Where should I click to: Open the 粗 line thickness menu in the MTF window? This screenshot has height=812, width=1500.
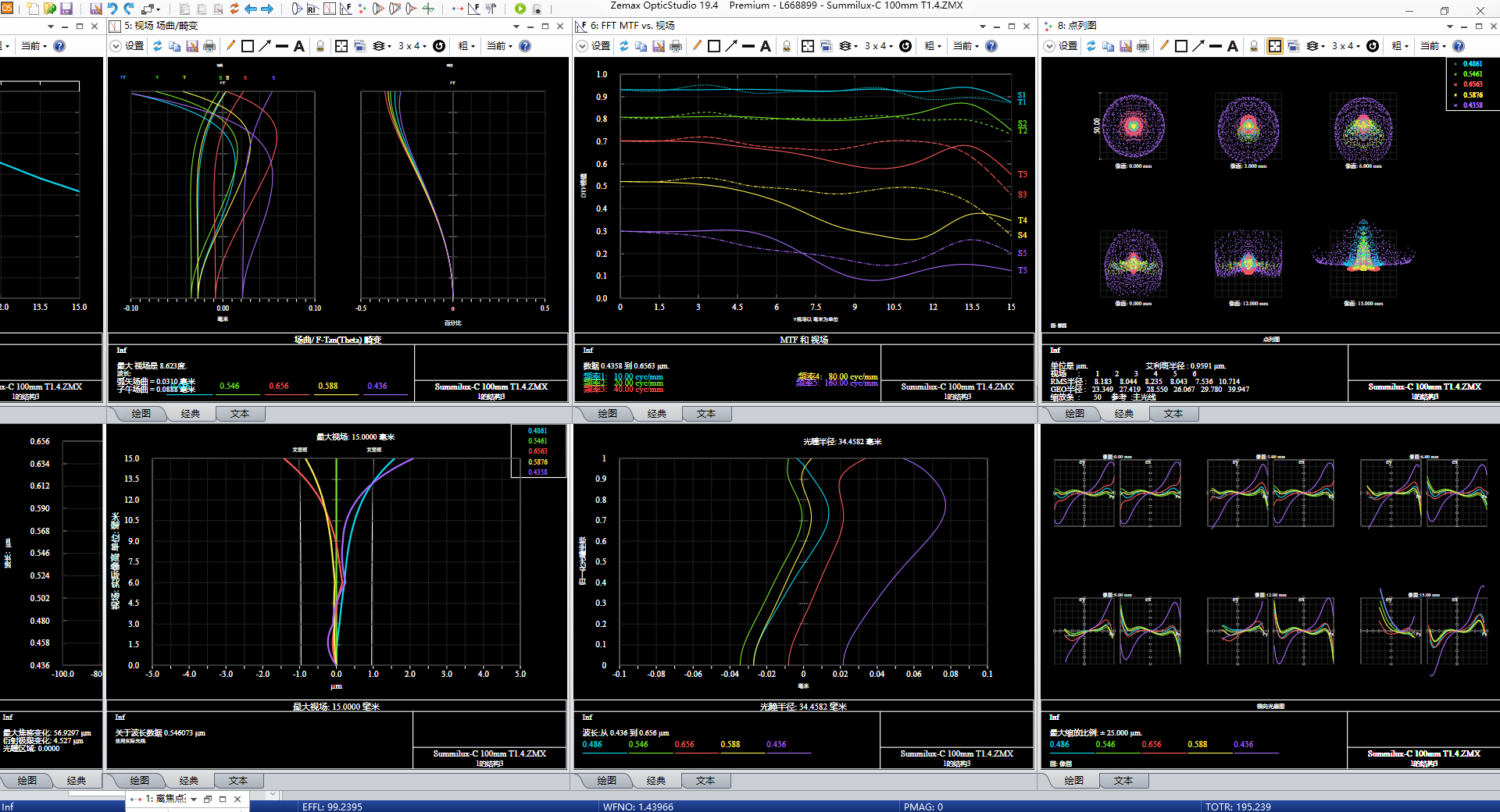pyautogui.click(x=933, y=46)
